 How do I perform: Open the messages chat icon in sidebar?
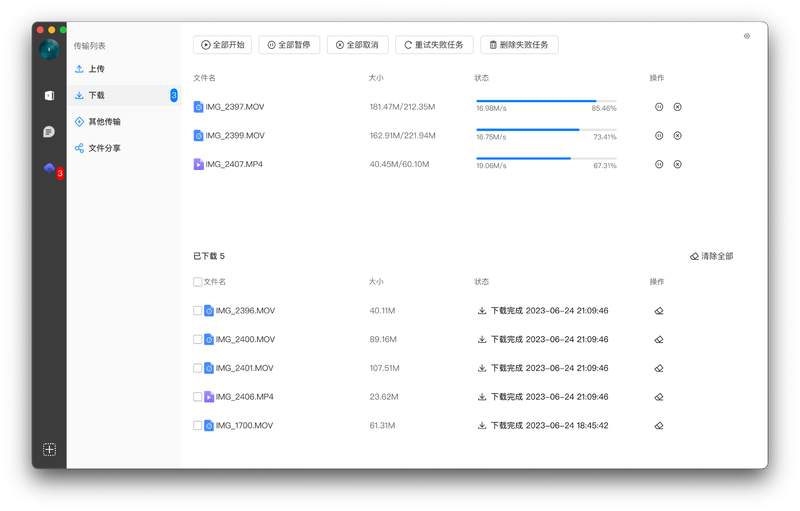click(x=49, y=132)
